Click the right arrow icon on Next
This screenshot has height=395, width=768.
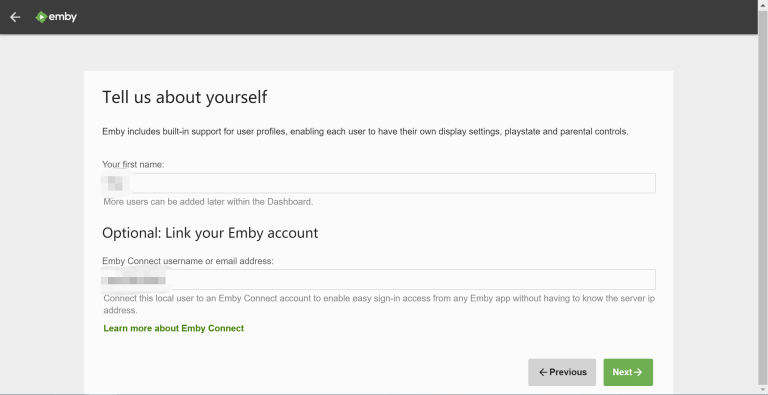coord(638,372)
